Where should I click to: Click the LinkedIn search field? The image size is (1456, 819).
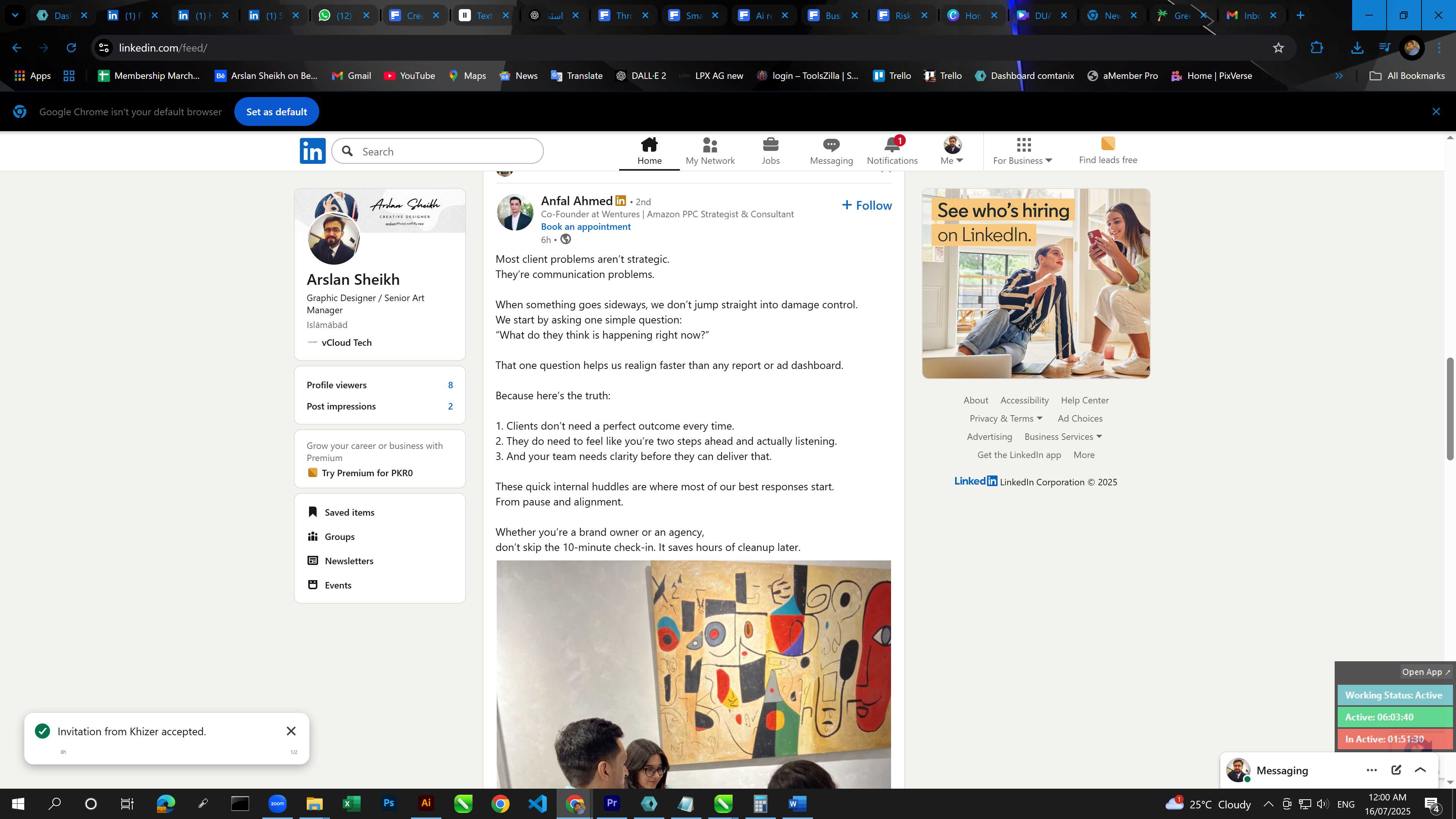click(438, 152)
